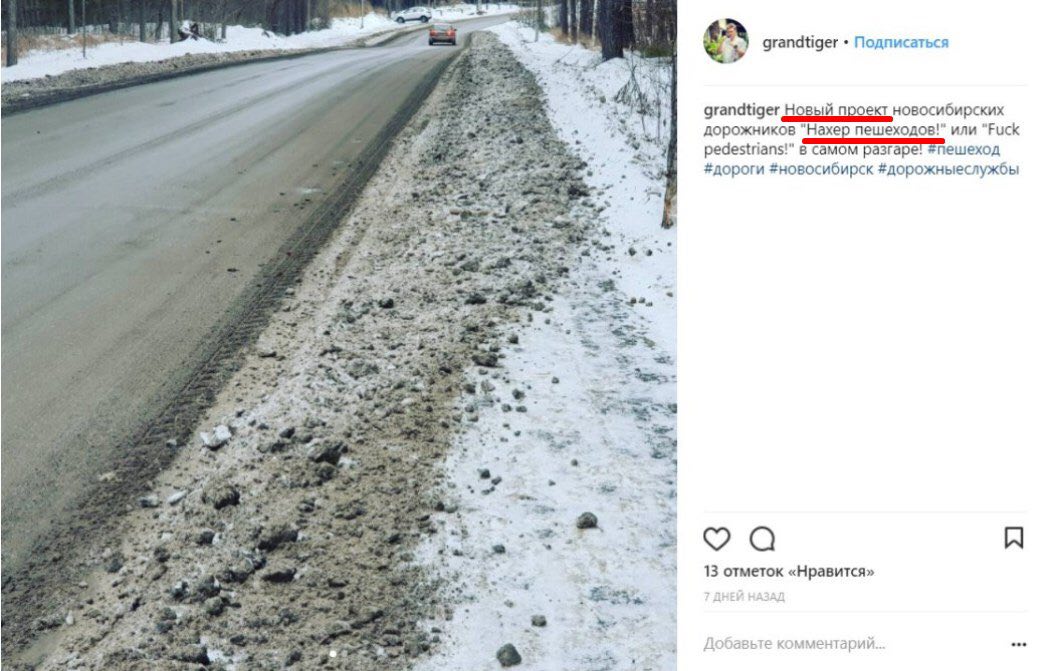Open grandtiger profile avatar
The image size is (1049, 671).
726,41
